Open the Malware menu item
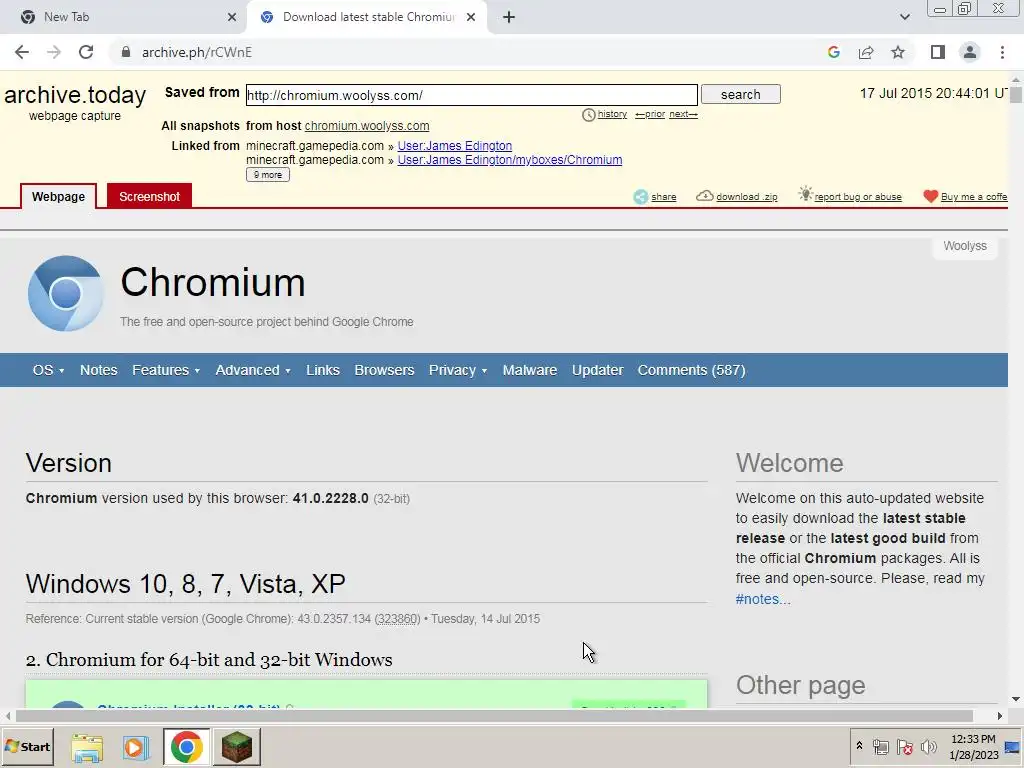 (530, 370)
